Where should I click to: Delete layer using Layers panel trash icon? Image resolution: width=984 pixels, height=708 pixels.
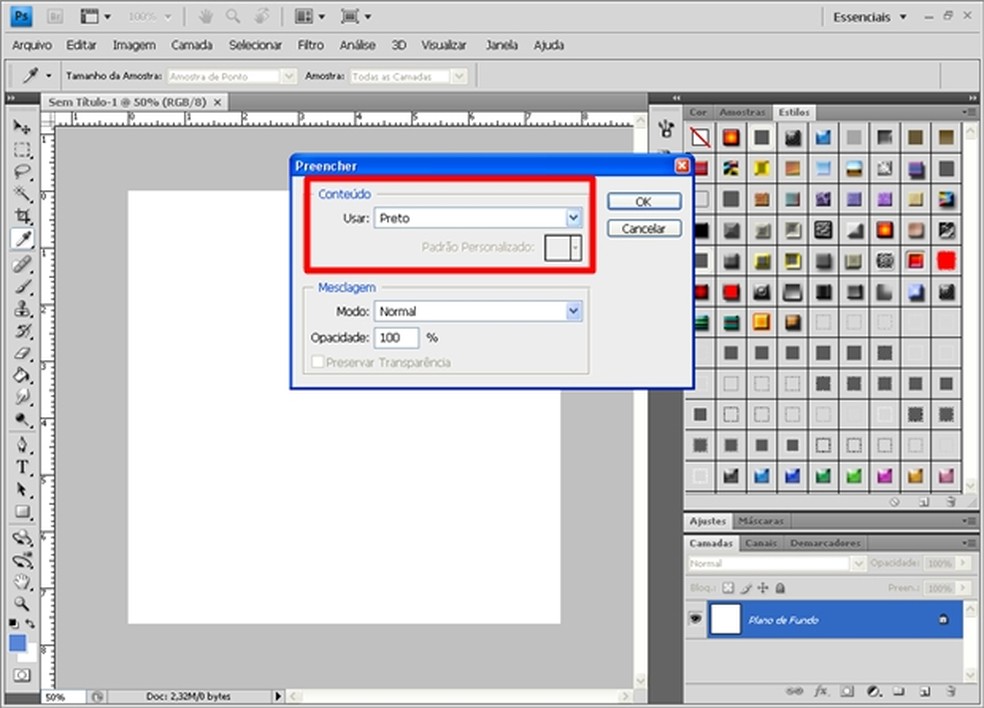coord(950,691)
